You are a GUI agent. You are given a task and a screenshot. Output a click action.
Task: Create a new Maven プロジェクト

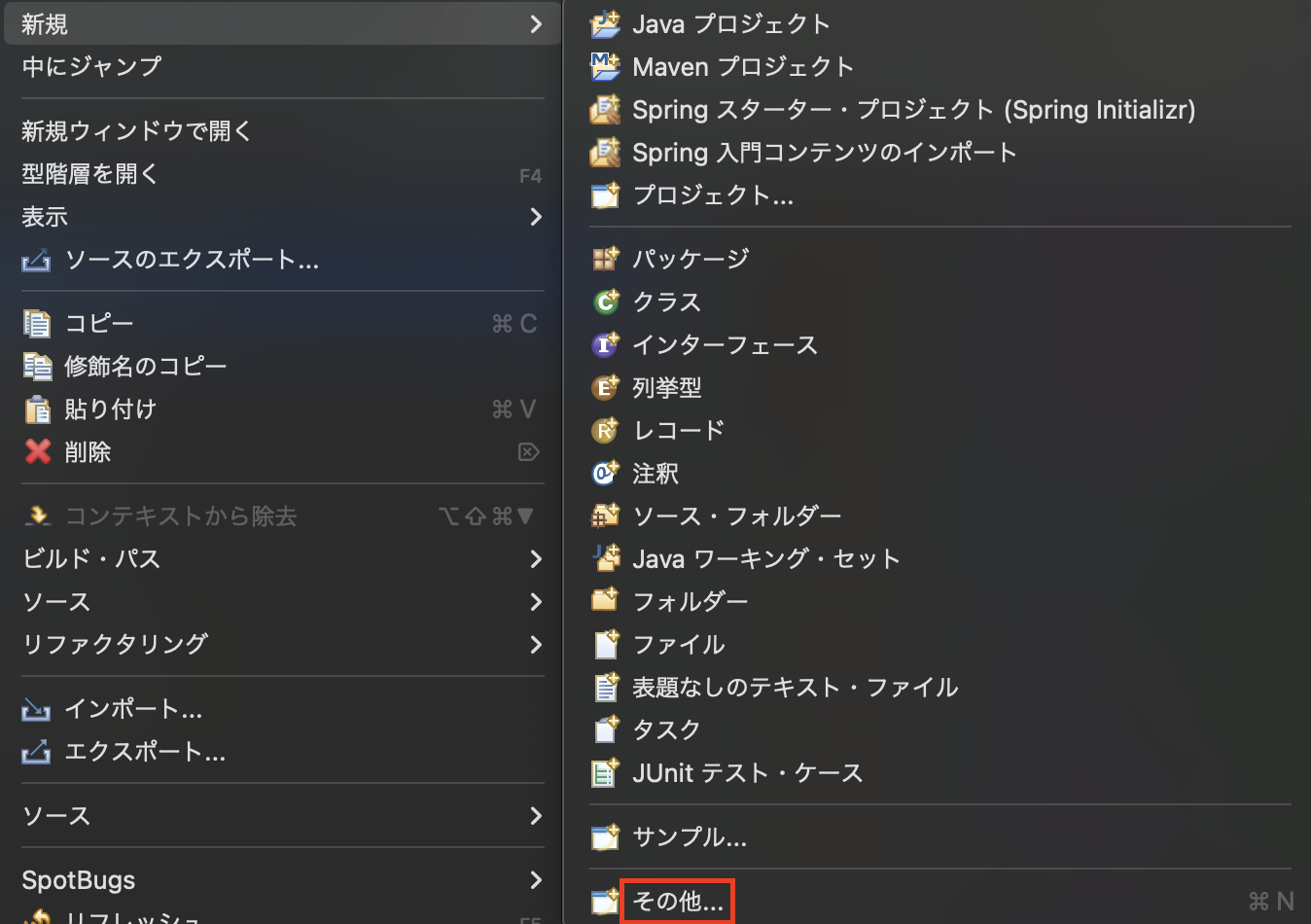742,66
